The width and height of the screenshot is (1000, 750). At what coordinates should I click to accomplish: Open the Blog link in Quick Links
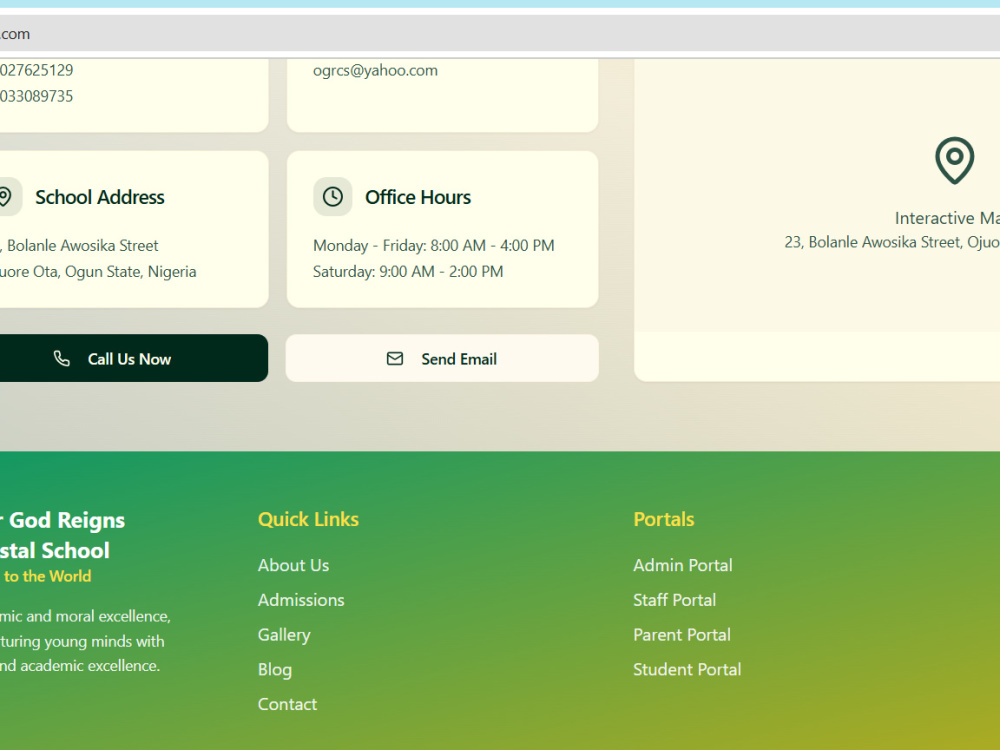click(275, 670)
